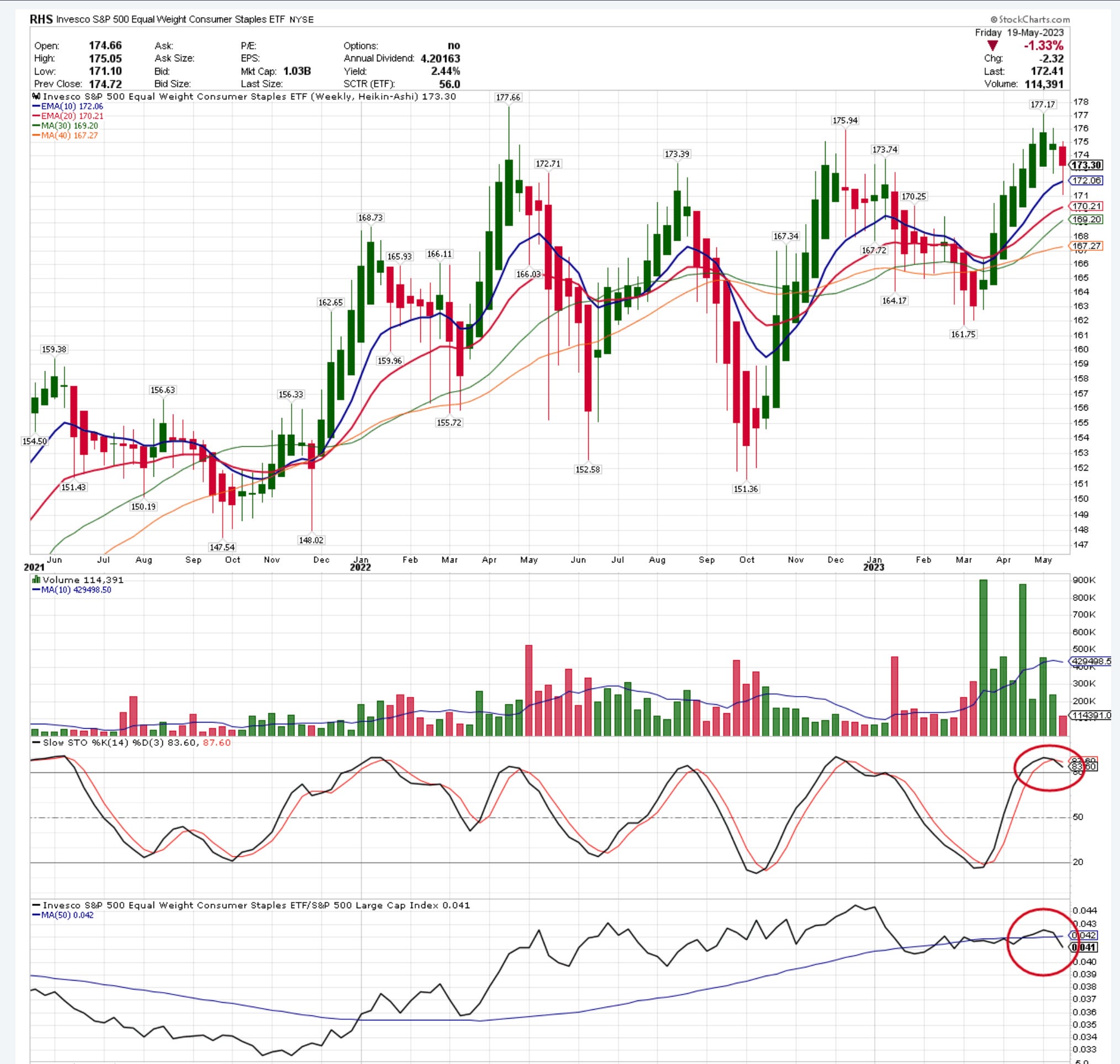Click the Annual Dividend 4.20163 value

click(x=440, y=59)
